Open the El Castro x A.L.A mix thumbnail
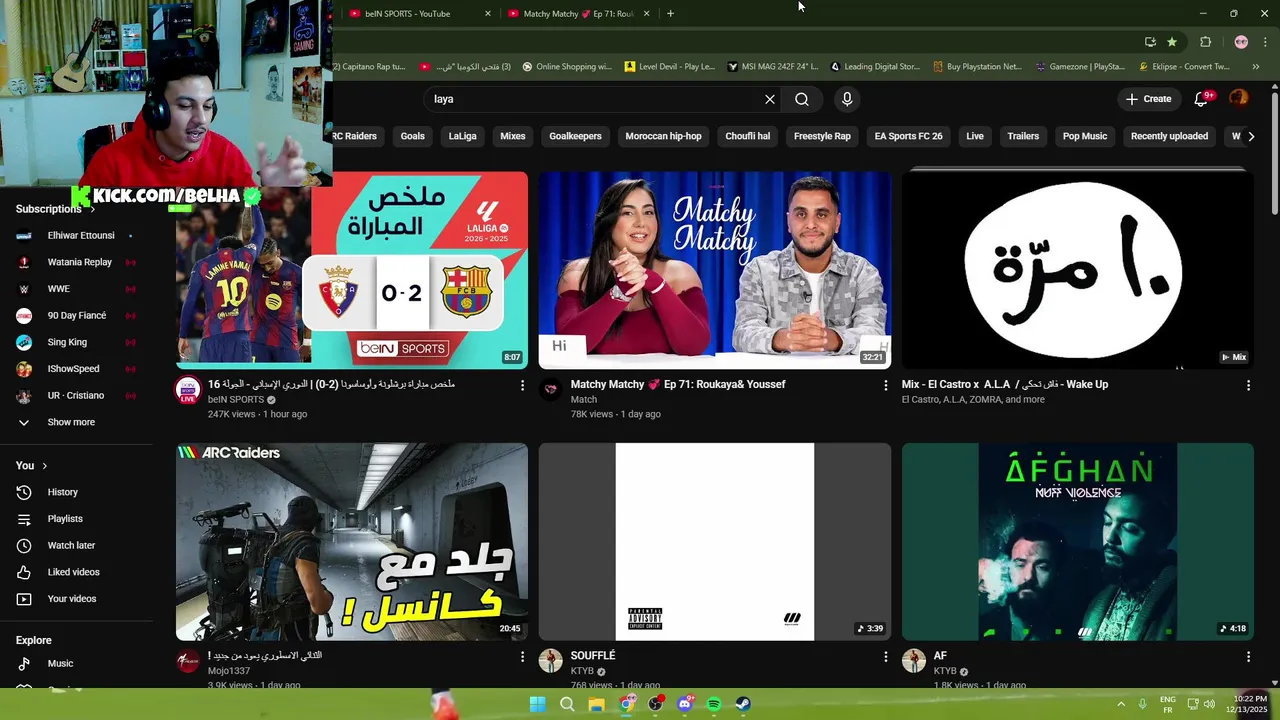This screenshot has height=720, width=1280. (x=1077, y=270)
